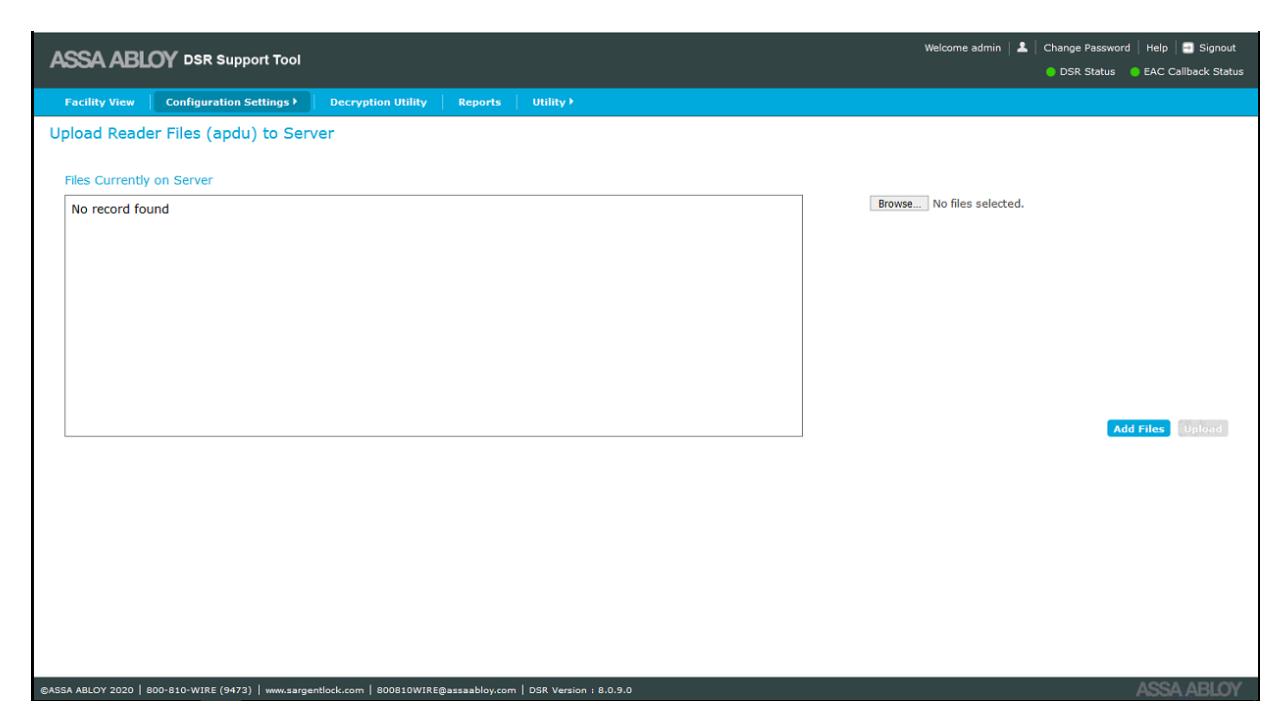
Task: Expand the Configuration Settings menu
Action: [232, 102]
